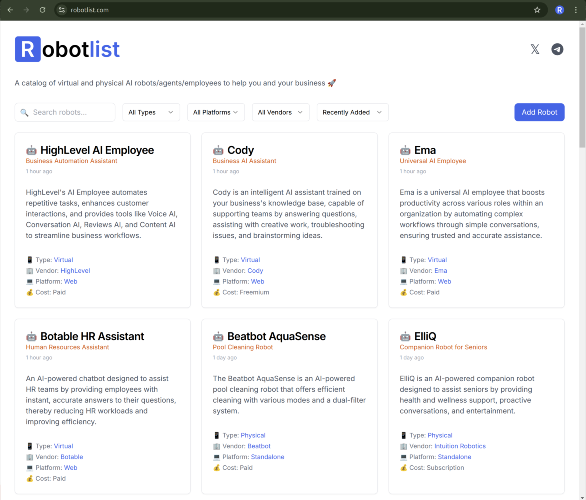The height and width of the screenshot is (500, 586).
Task: Expand the All Types dropdown
Action: coord(151,112)
